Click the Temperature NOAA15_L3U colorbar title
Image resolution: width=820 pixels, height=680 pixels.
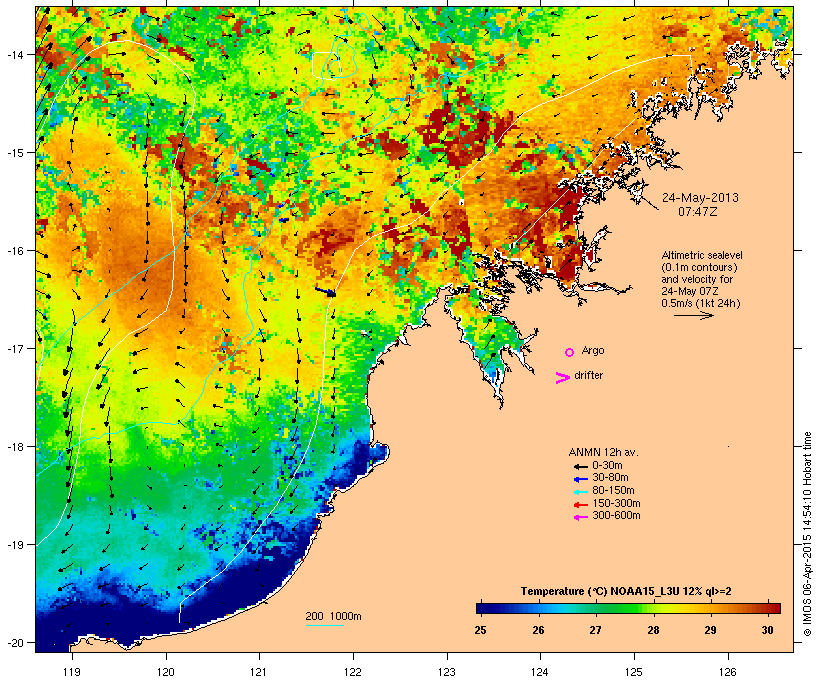626,591
